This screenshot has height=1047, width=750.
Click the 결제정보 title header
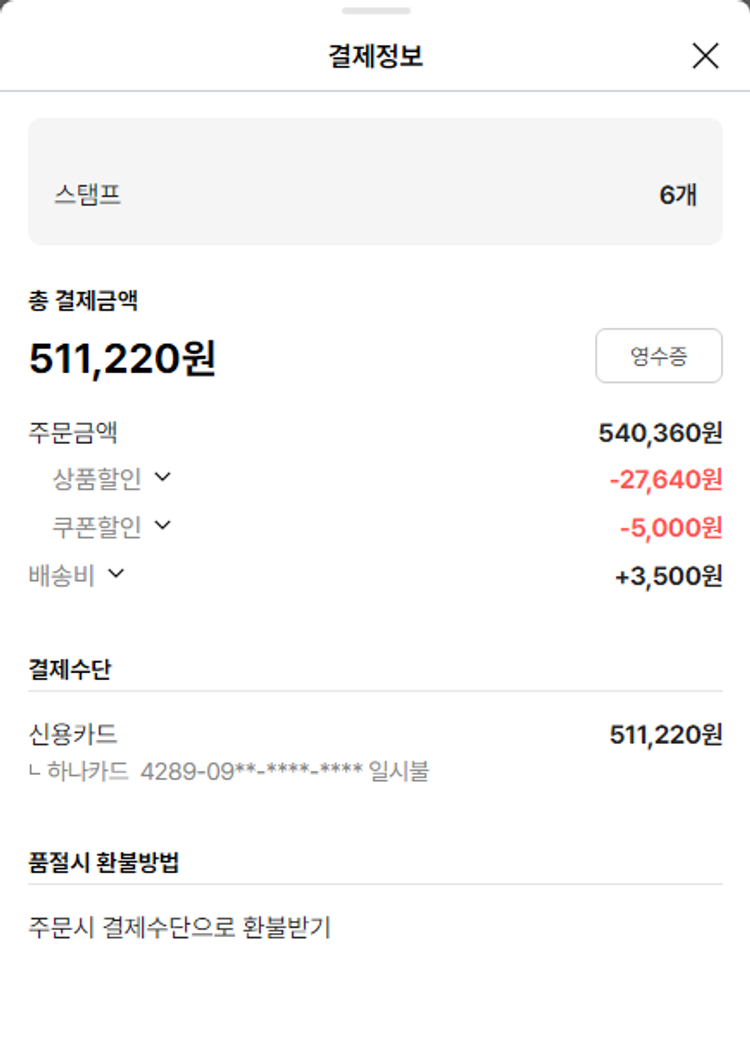(375, 56)
